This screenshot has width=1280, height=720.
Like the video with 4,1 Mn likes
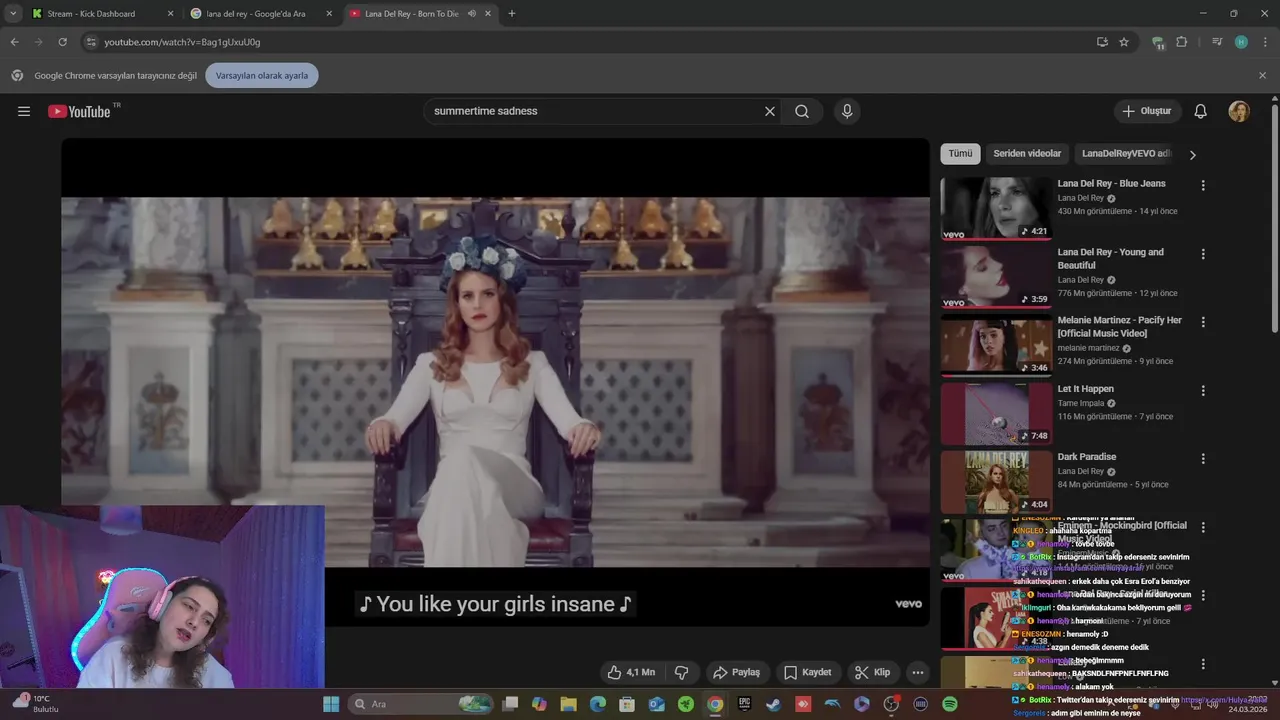tap(631, 672)
